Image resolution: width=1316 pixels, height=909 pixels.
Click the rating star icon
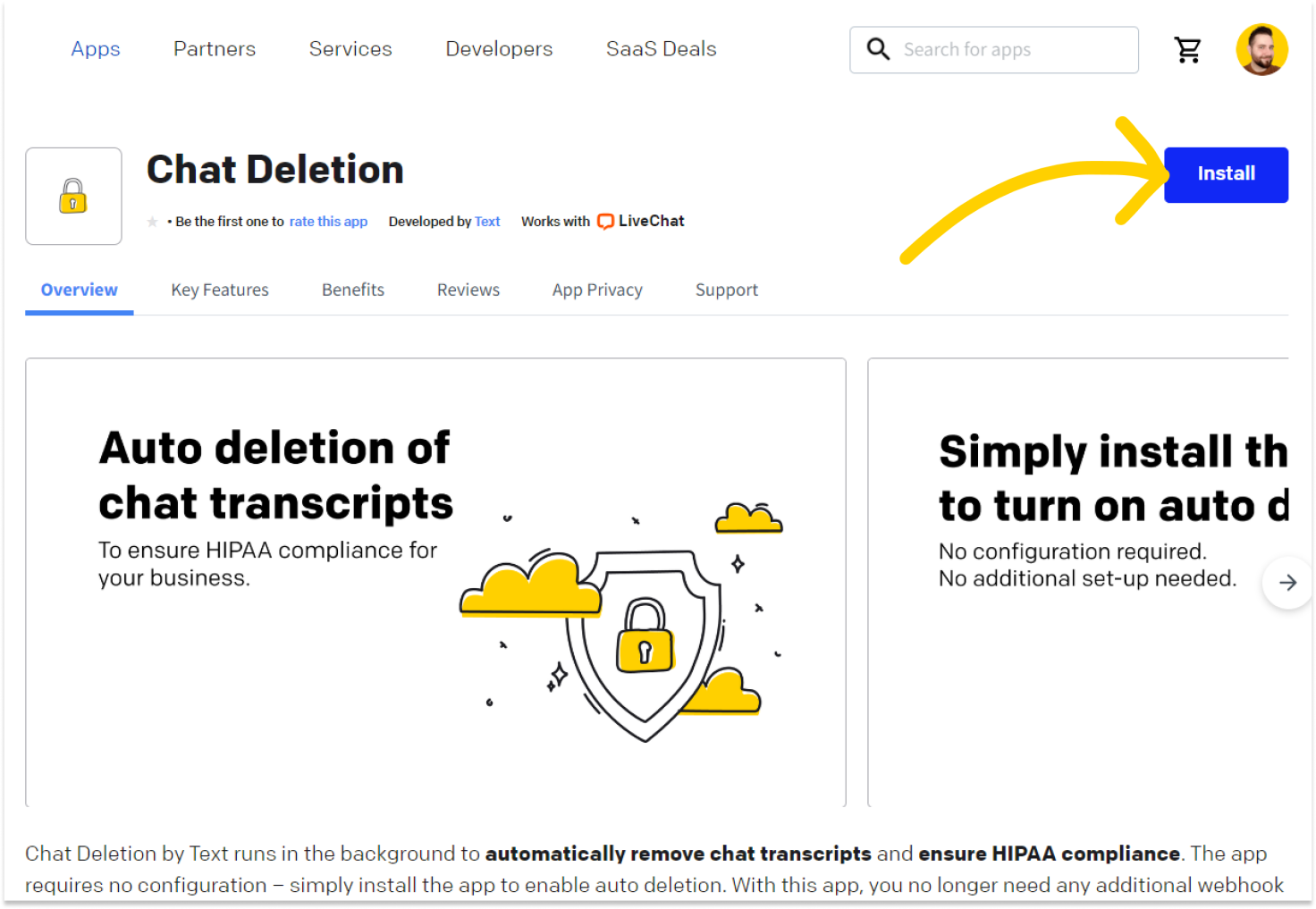153,222
